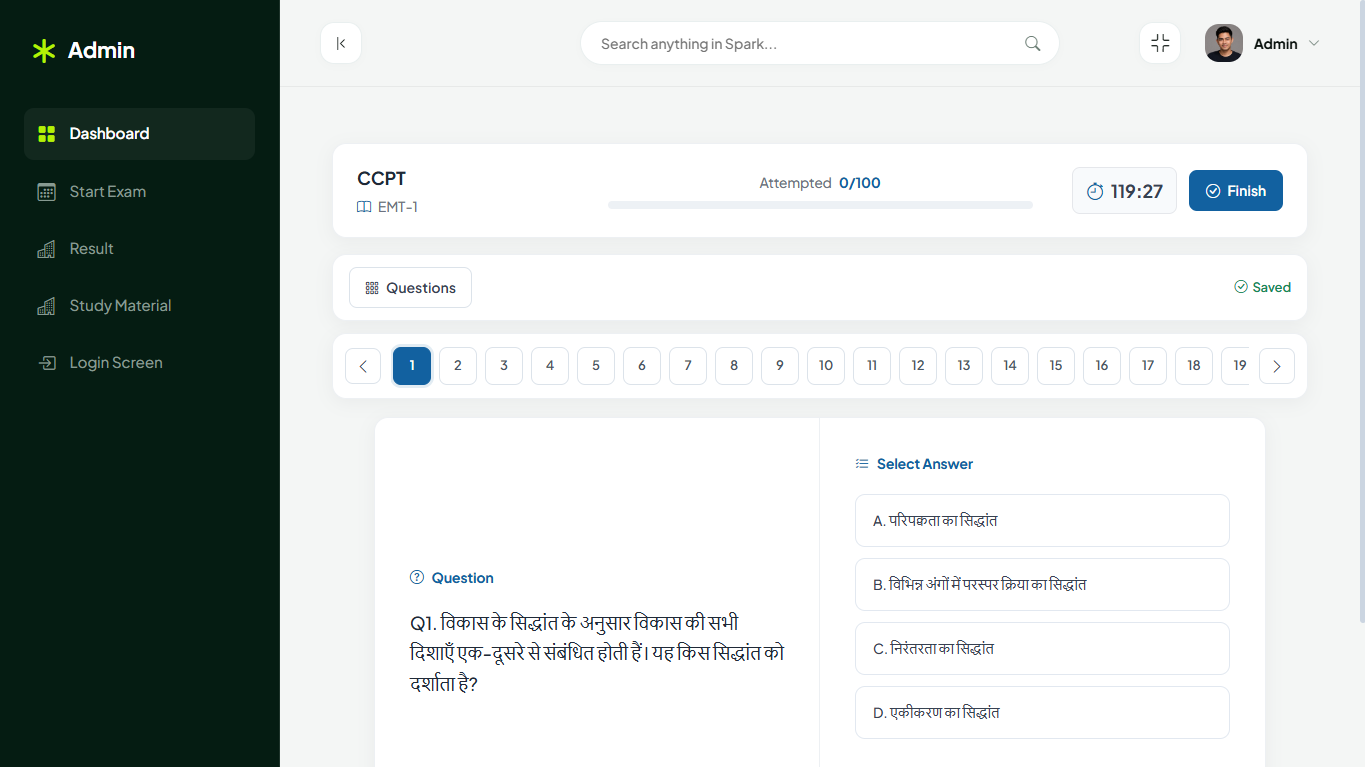Focus the Search anything in Spark field
The image size is (1365, 767).
[819, 44]
